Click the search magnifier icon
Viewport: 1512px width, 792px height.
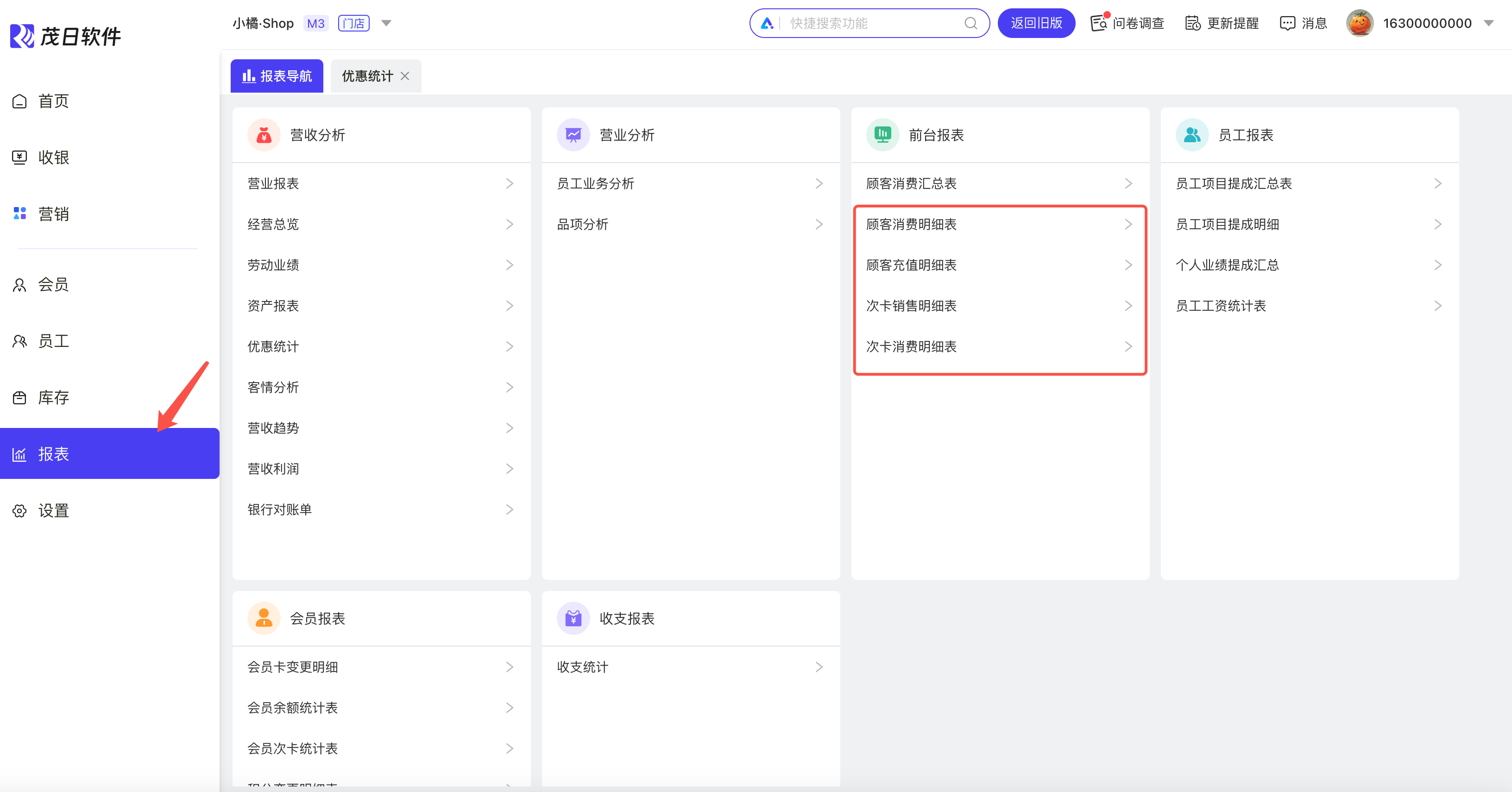click(x=971, y=24)
